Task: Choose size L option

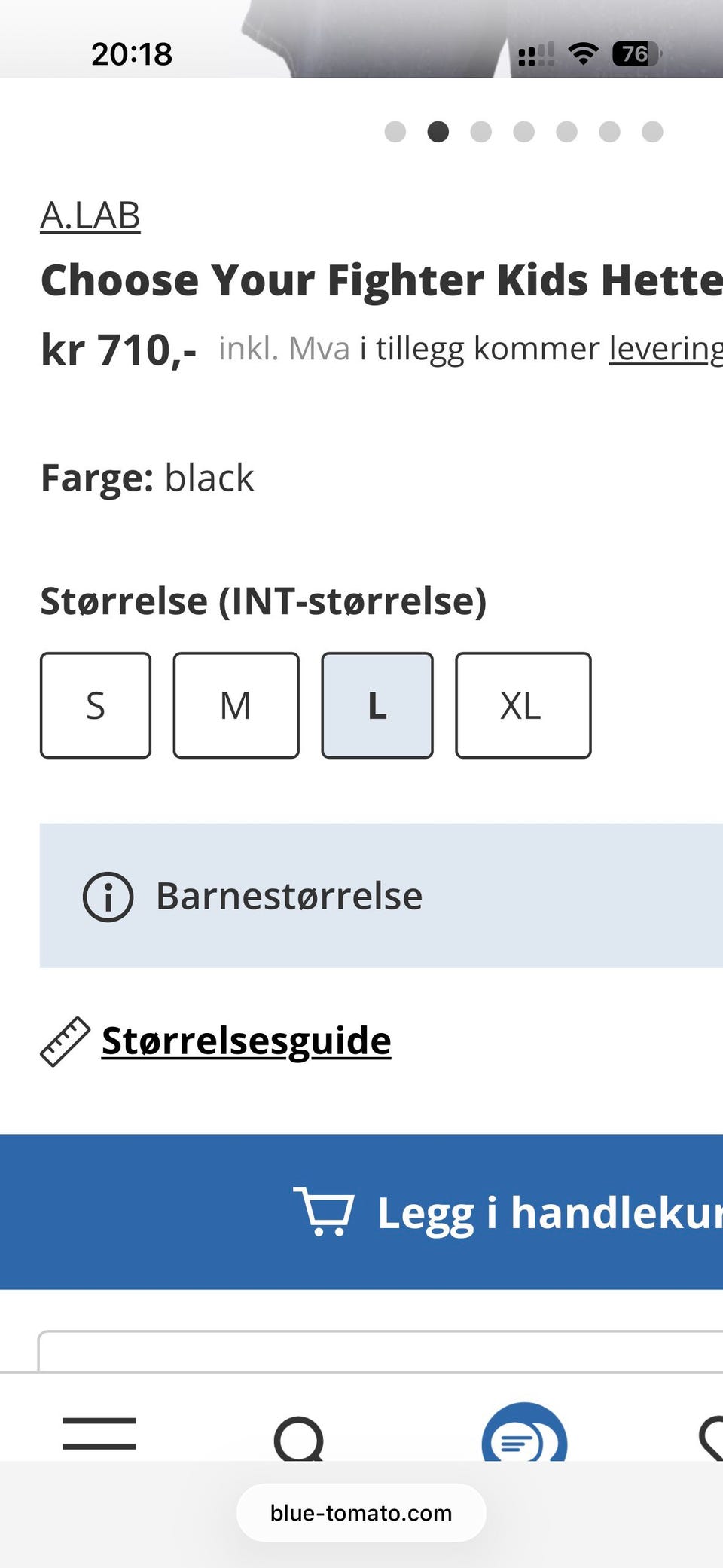Action: (x=377, y=705)
